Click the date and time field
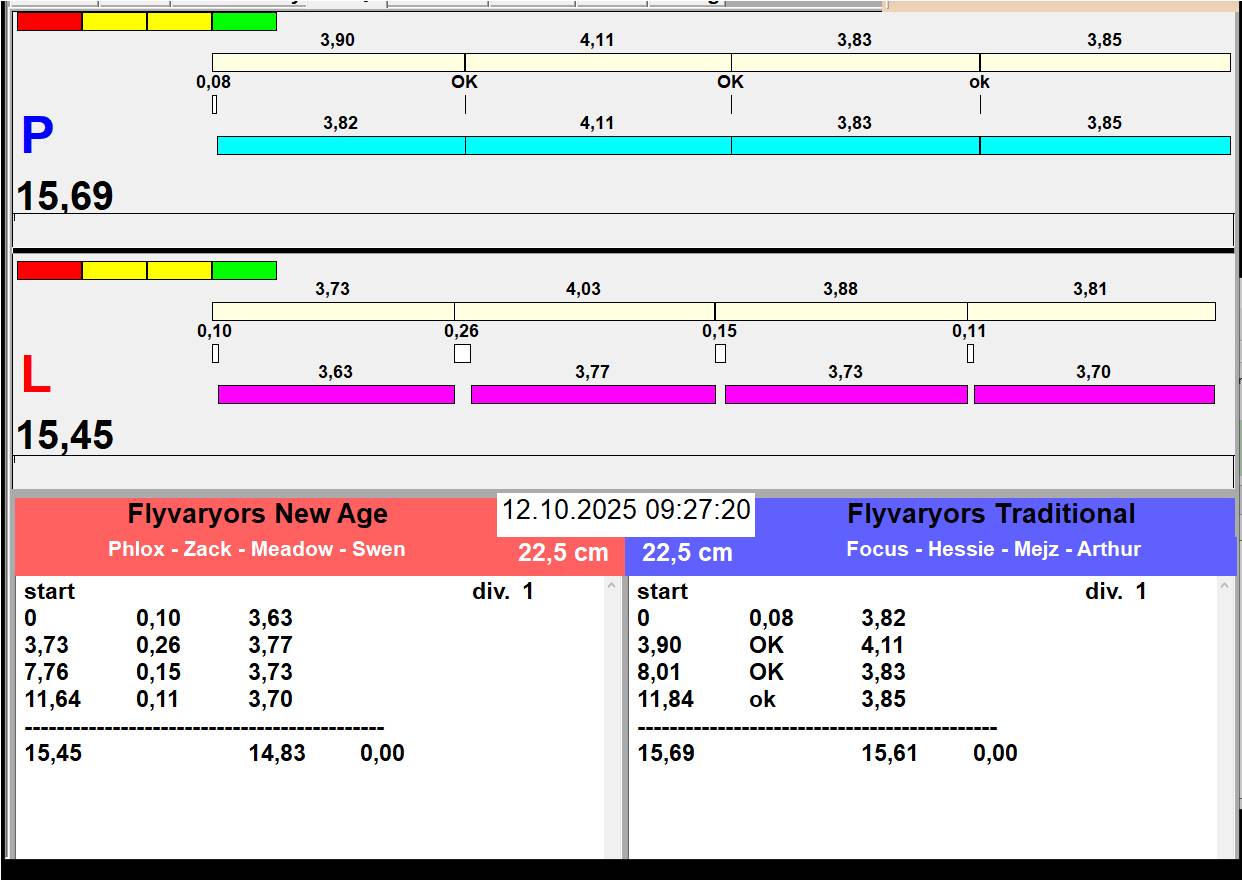Screen dimensions: 1242x880 (x=625, y=511)
